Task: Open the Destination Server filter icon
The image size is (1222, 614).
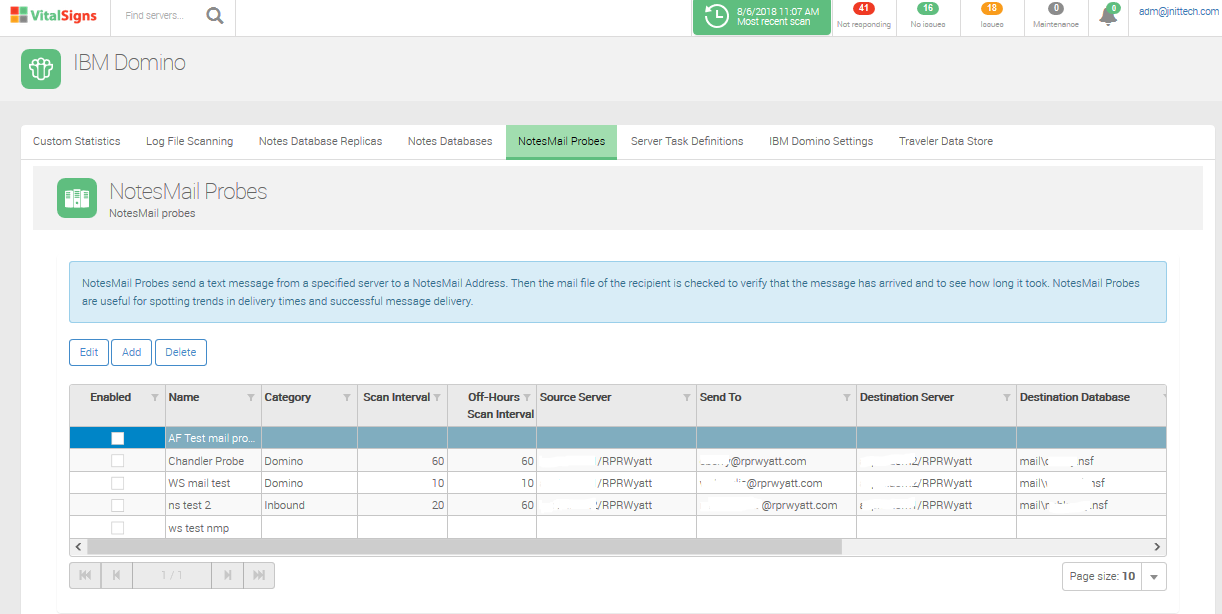Action: (1006, 398)
